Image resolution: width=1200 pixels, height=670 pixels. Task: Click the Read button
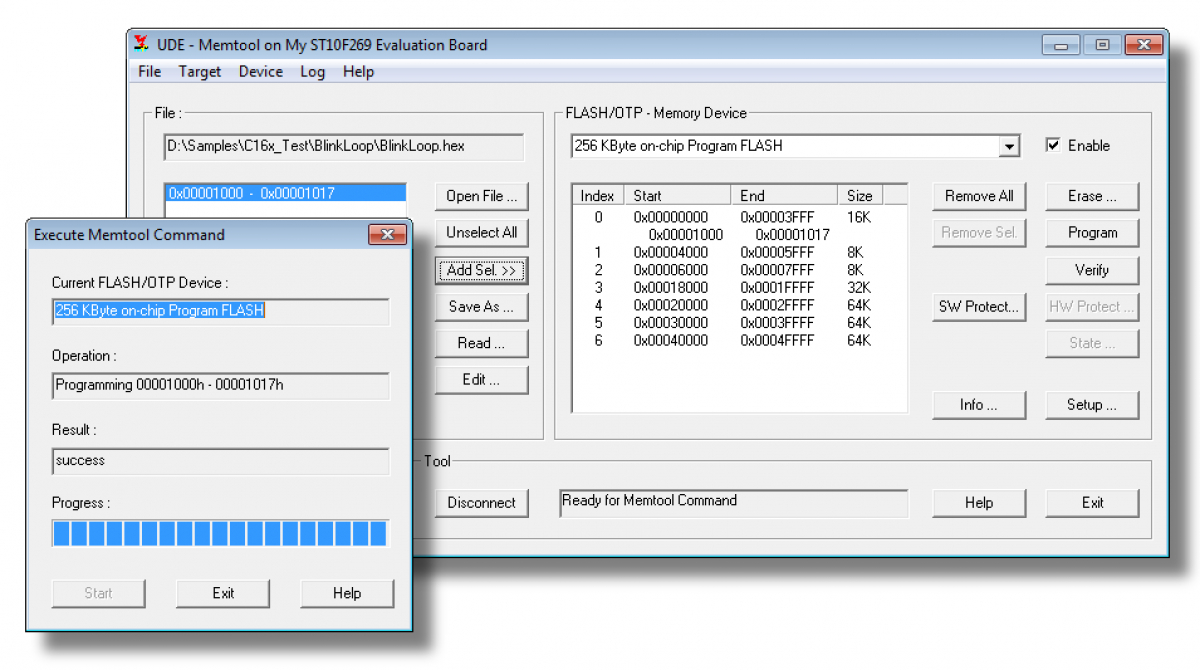coord(481,343)
